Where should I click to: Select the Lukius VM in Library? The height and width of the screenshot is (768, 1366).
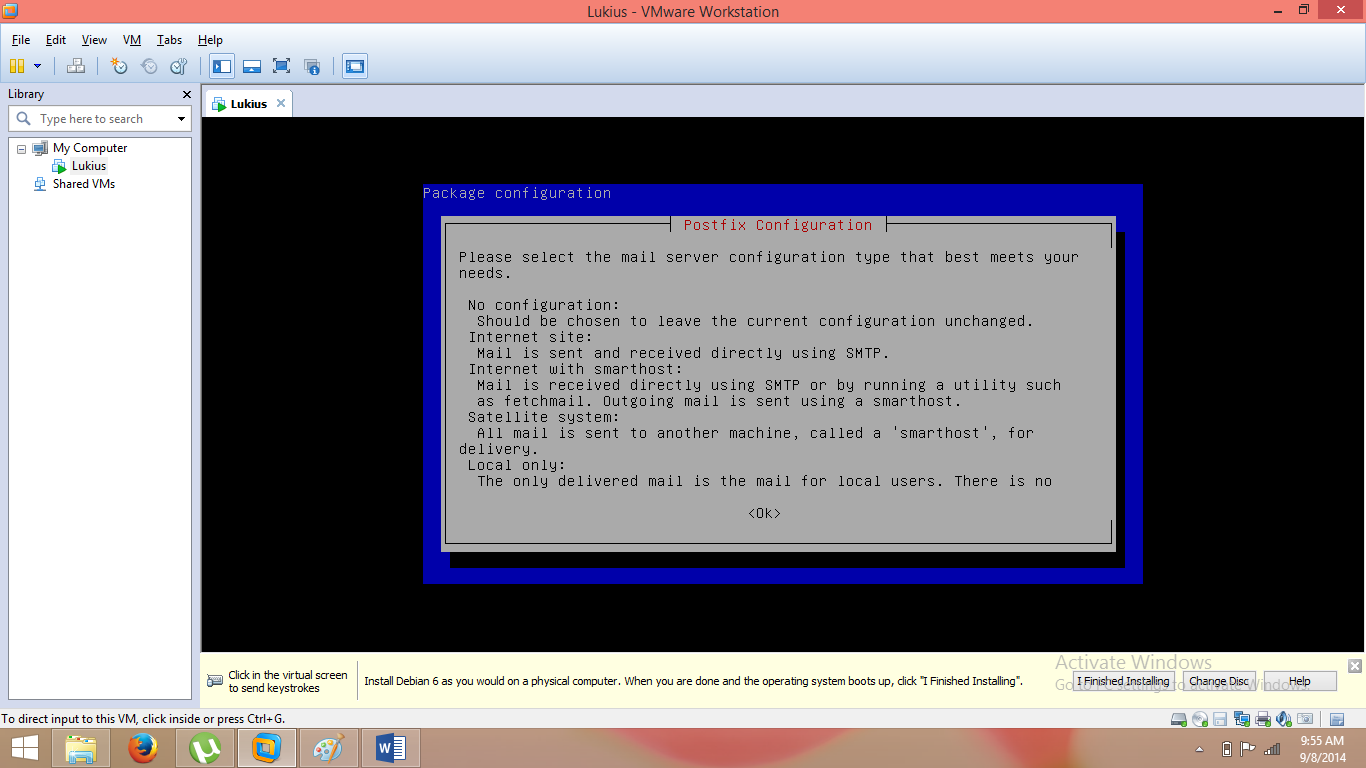click(88, 166)
